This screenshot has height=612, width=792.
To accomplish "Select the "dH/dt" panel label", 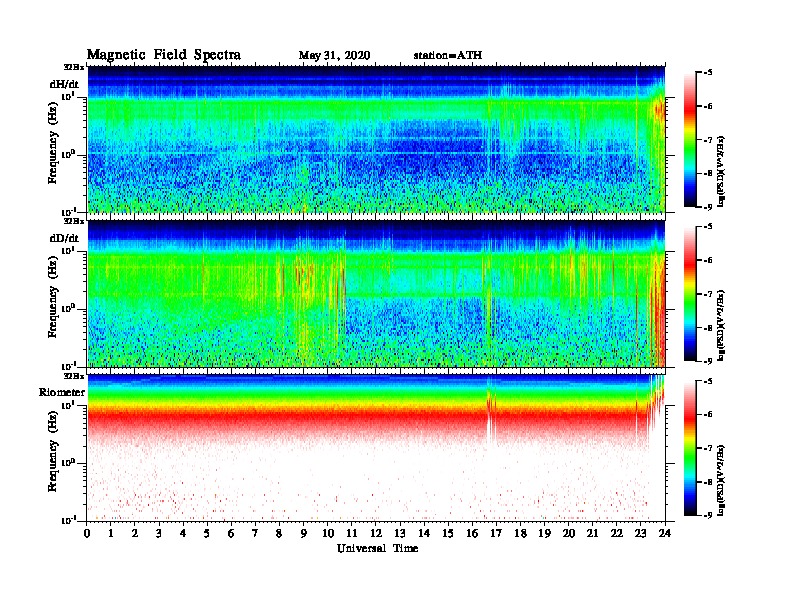I will click(x=64, y=84).
